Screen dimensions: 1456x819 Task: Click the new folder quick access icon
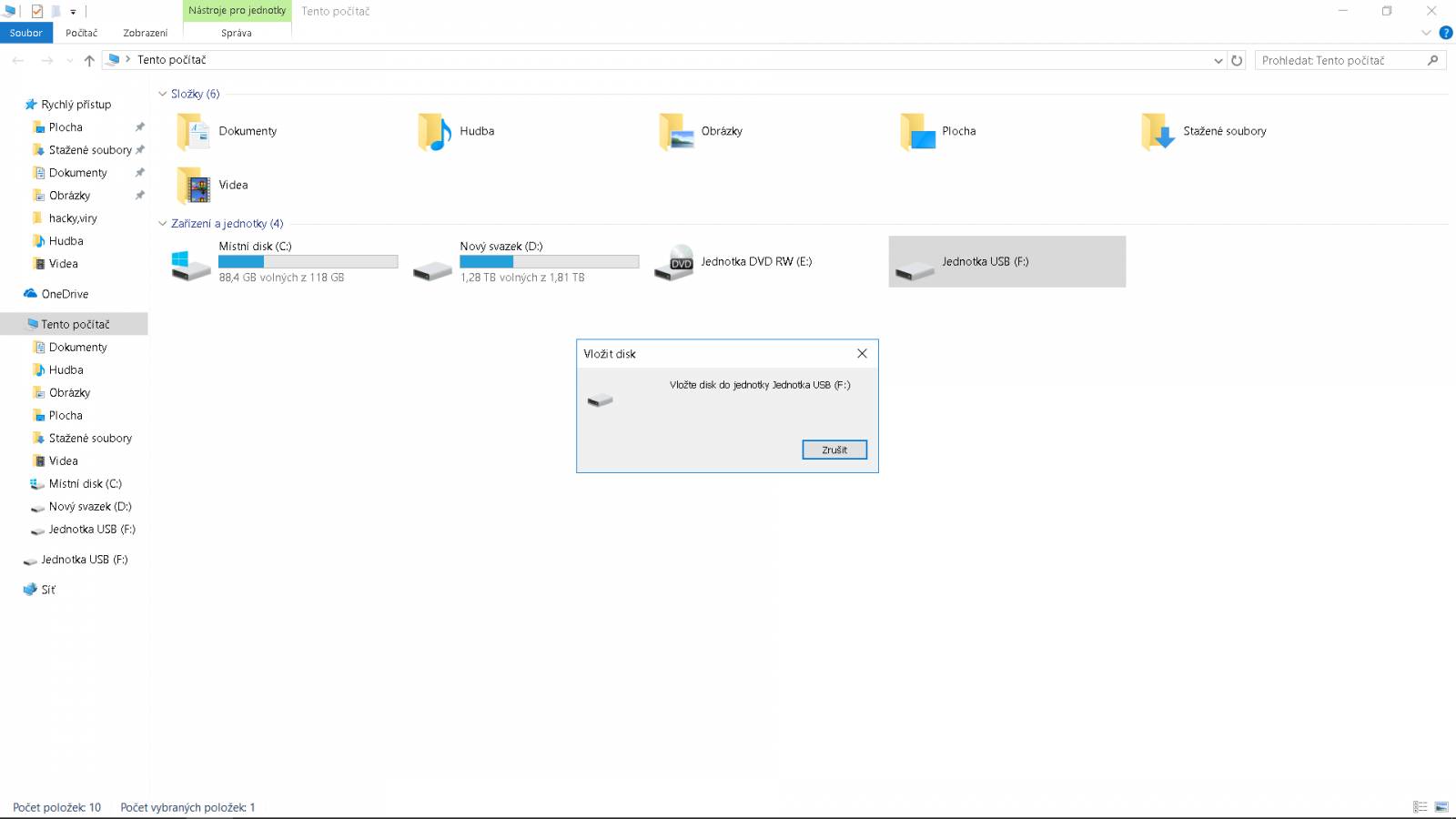pyautogui.click(x=56, y=12)
